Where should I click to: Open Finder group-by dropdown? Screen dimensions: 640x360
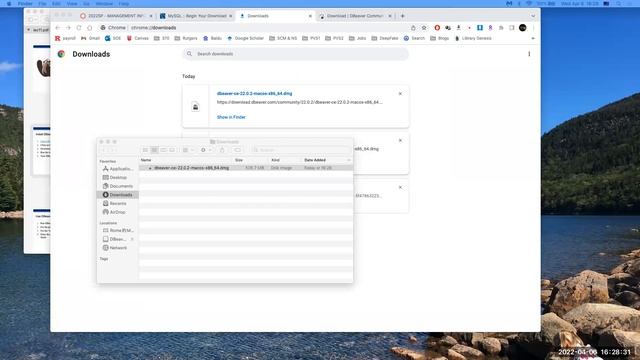[x=188, y=150]
